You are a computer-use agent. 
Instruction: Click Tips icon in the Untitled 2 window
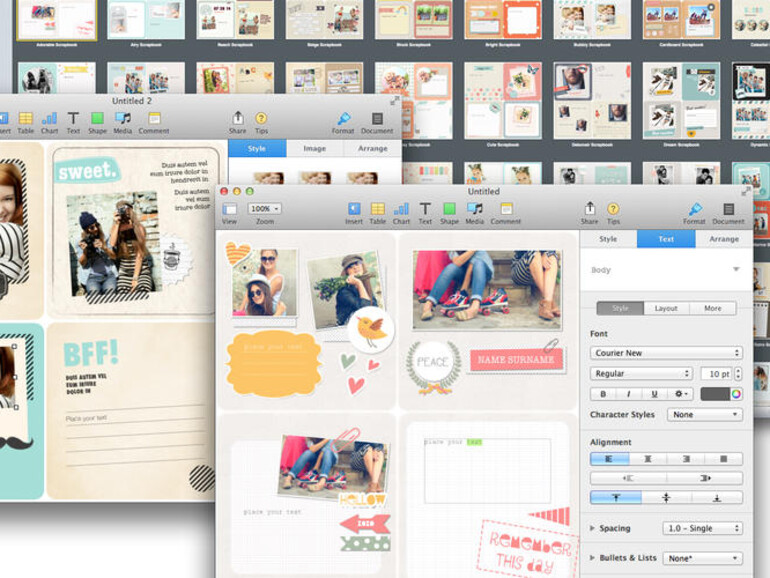pos(261,118)
